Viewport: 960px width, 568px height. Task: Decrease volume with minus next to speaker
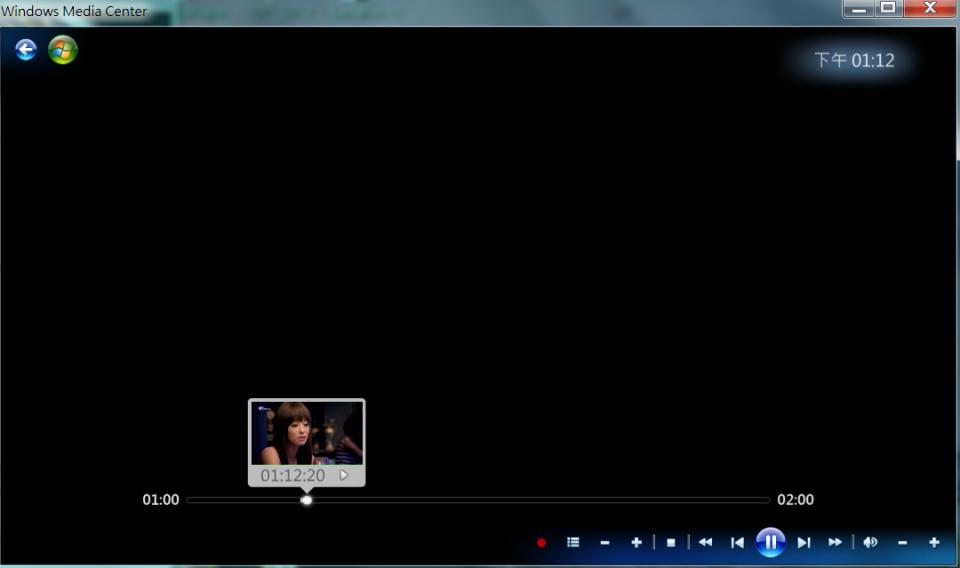902,542
